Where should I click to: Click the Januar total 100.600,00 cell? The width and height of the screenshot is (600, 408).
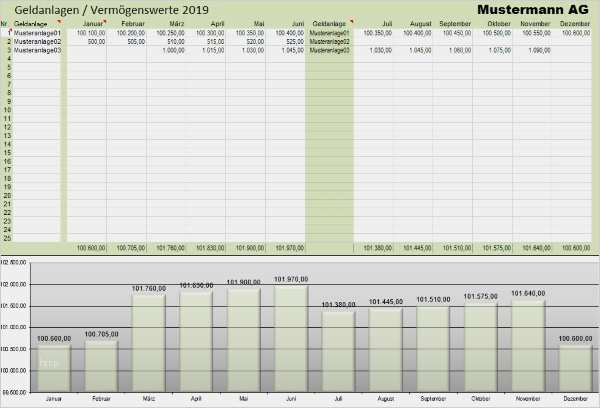[x=91, y=247]
